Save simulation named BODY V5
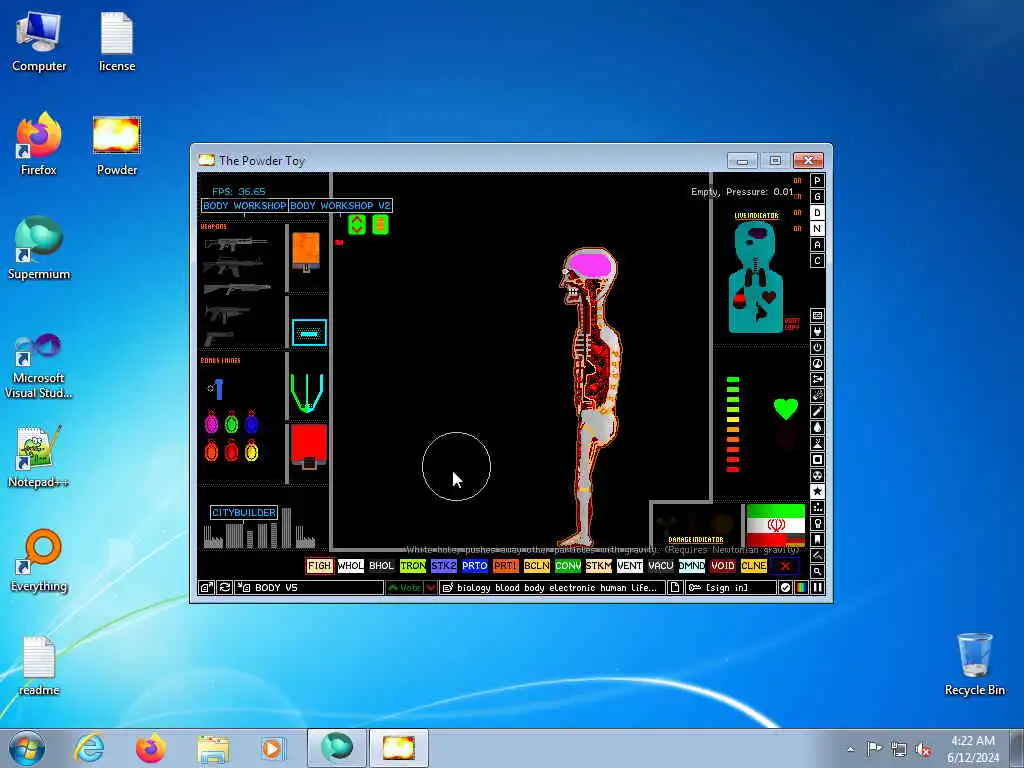1024x768 pixels. pyautogui.click(x=310, y=588)
